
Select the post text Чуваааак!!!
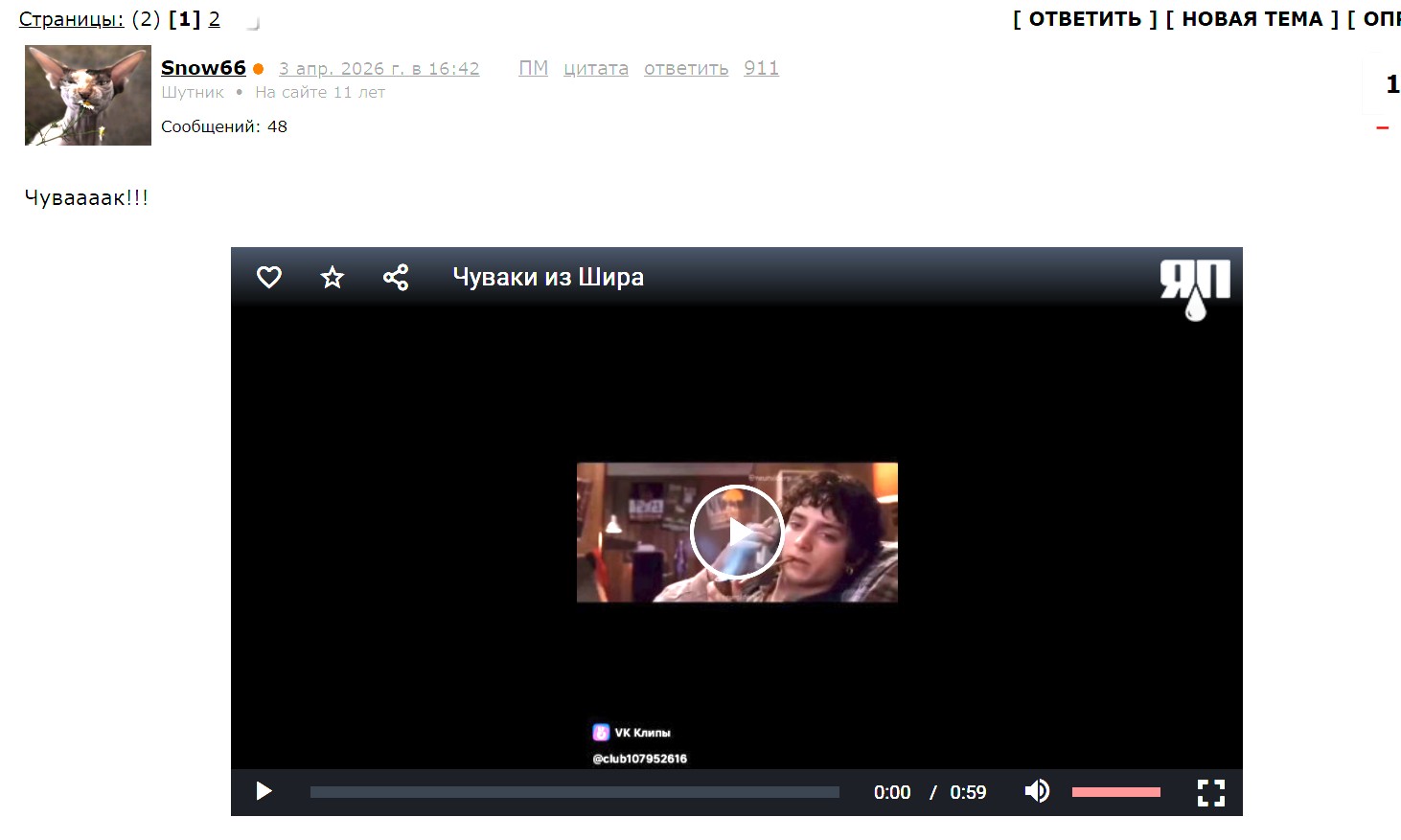pos(86,198)
